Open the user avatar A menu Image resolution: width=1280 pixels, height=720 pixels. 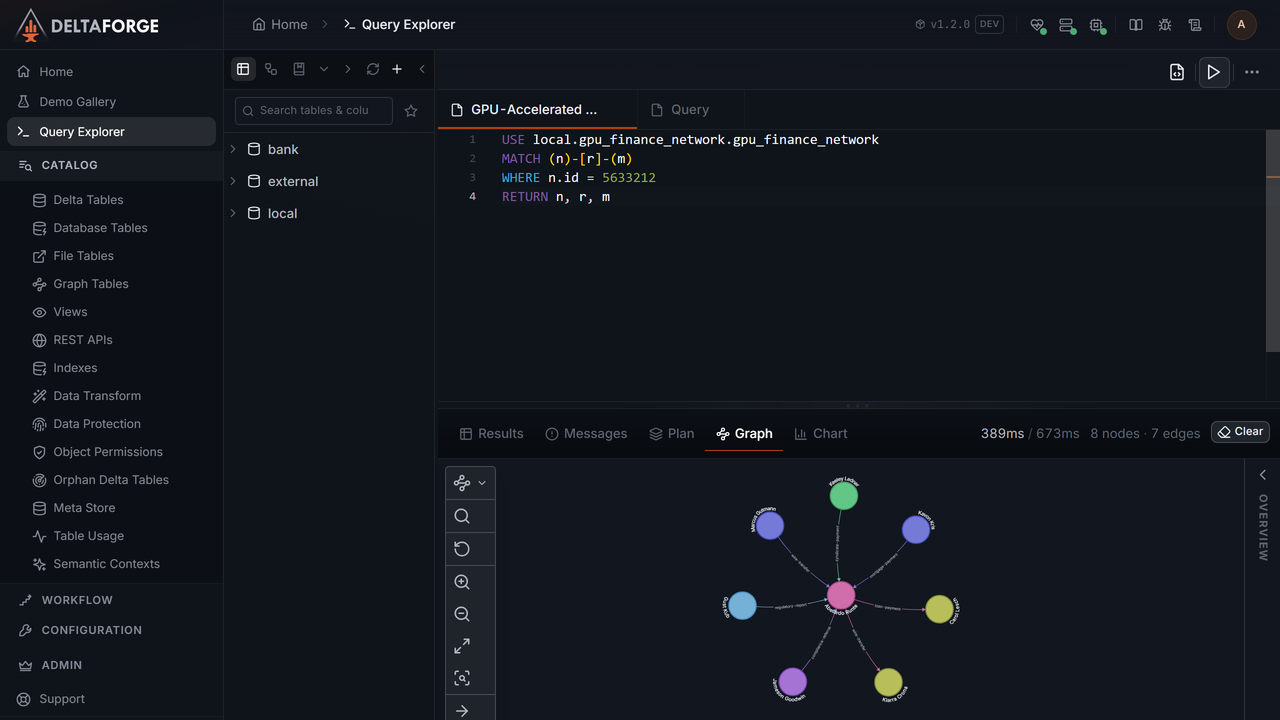1241,25
